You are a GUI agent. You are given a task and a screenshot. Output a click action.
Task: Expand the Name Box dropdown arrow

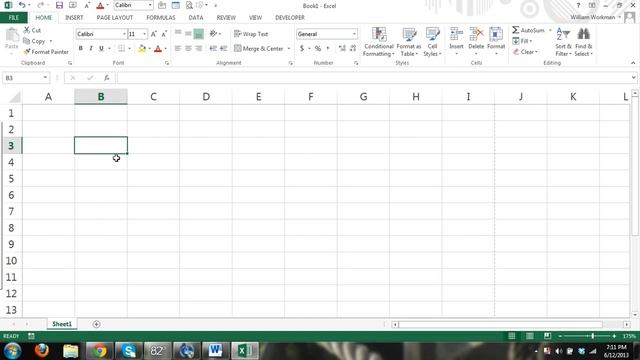click(45, 78)
